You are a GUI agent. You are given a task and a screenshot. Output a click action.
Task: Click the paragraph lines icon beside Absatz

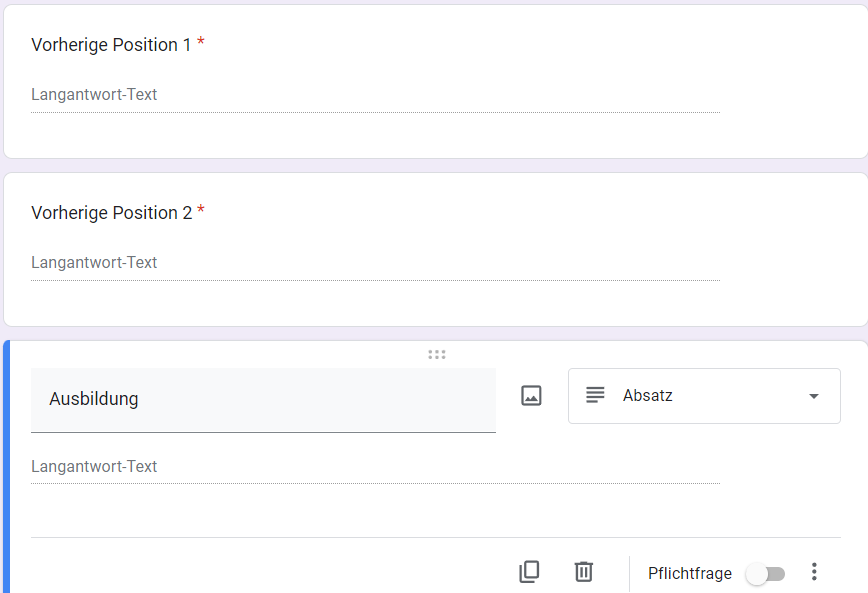click(595, 395)
